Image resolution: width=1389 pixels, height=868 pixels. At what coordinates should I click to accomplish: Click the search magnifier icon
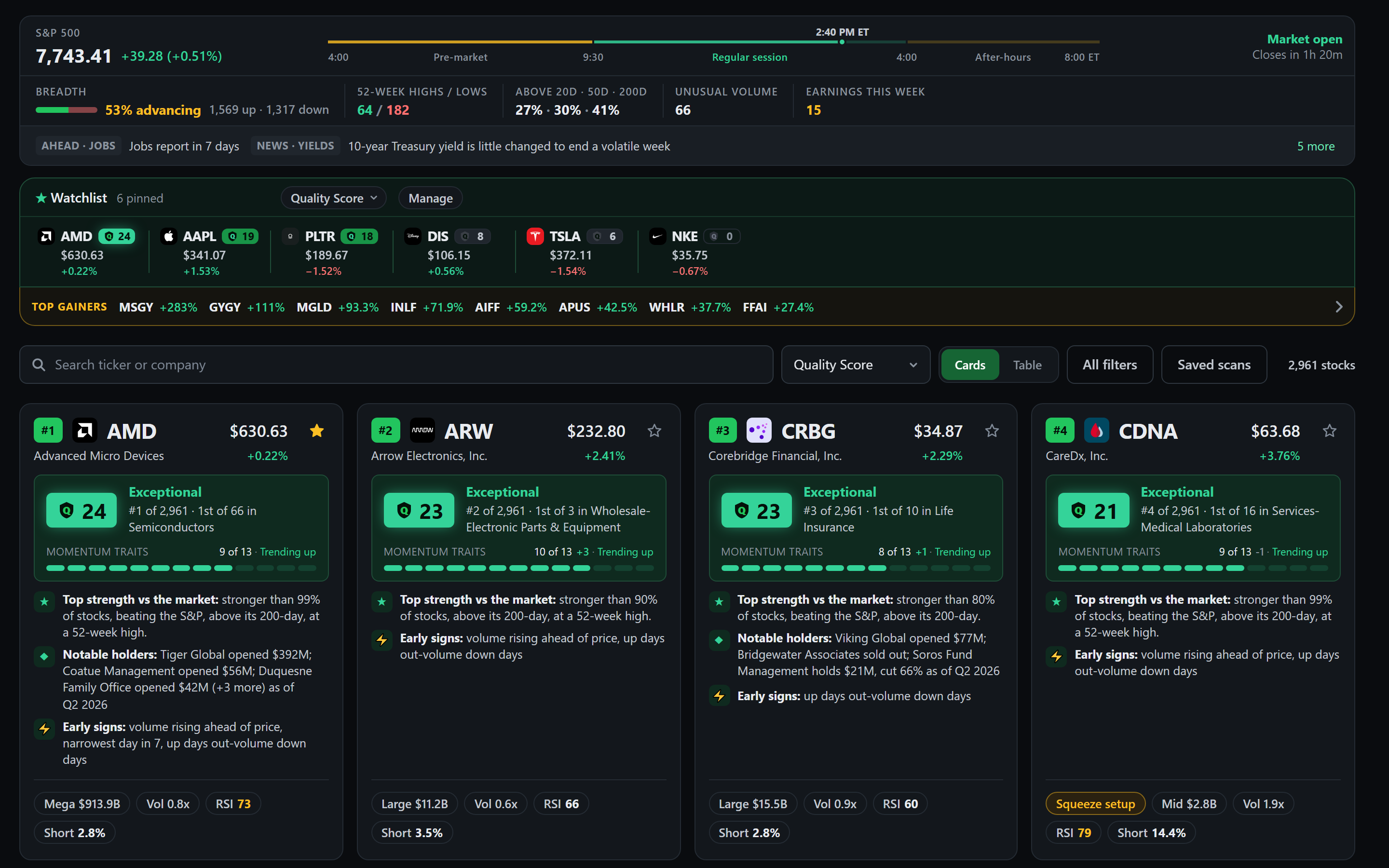(39, 365)
